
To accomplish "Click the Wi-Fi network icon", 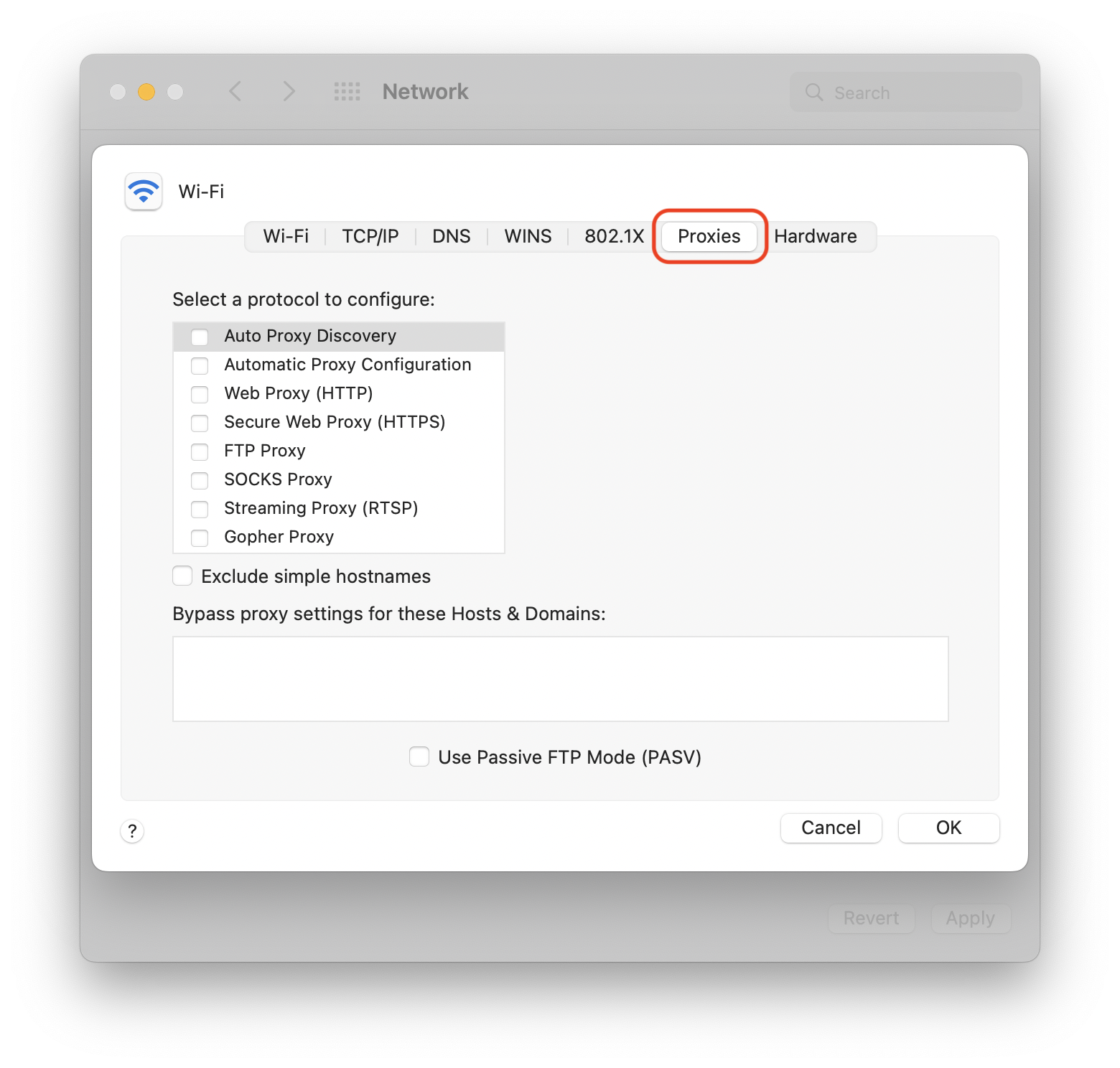I will [x=144, y=191].
